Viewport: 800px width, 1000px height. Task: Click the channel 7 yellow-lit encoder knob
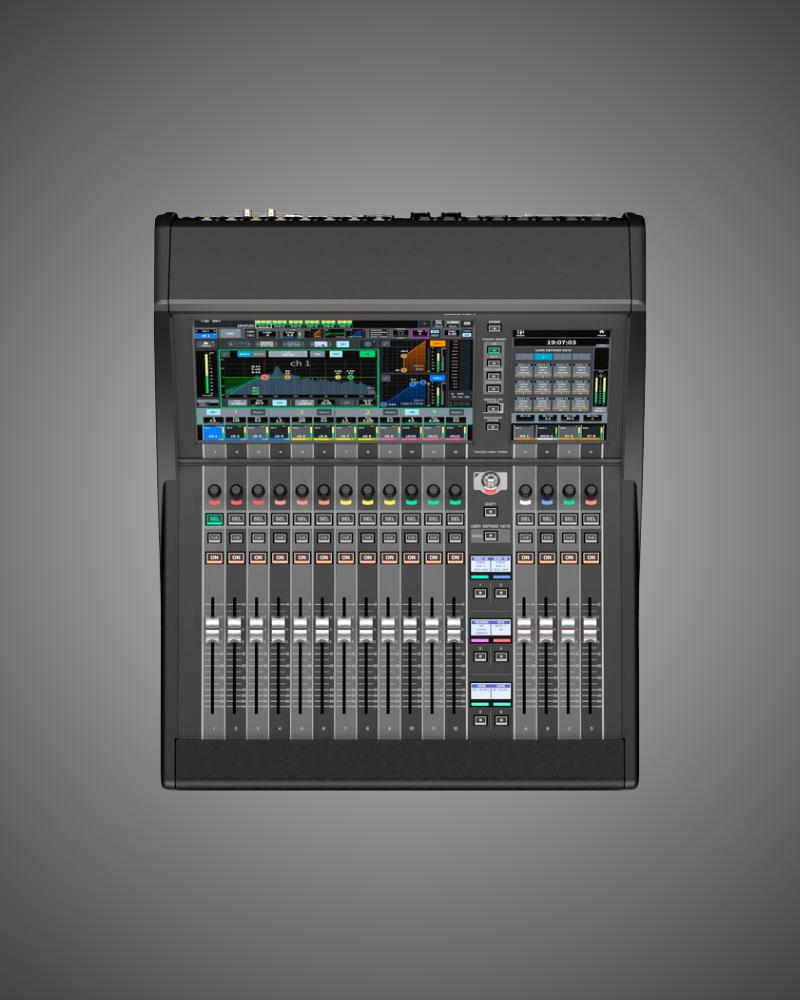[346, 491]
